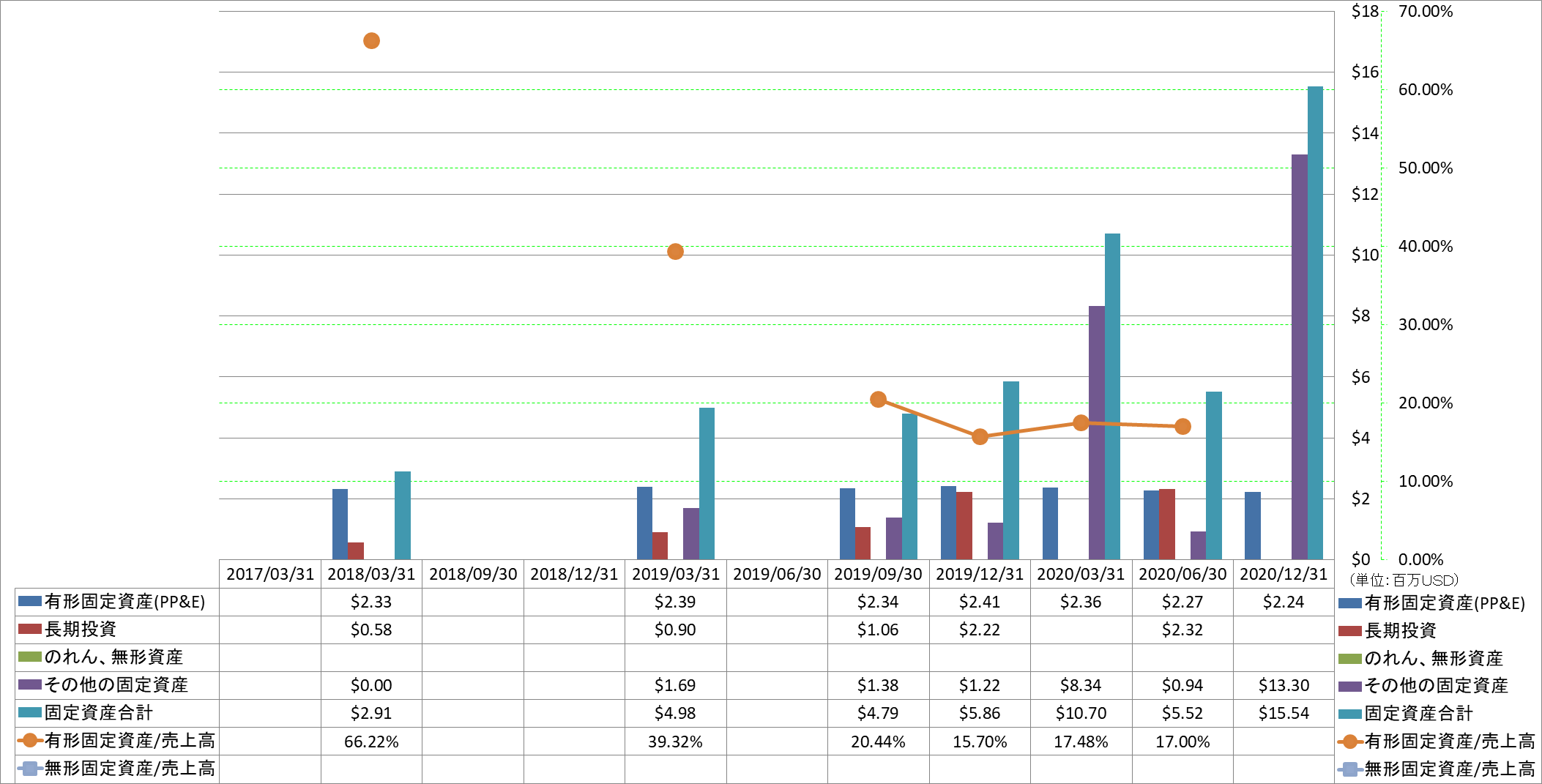Select the cell showing $2.33

pos(371,602)
